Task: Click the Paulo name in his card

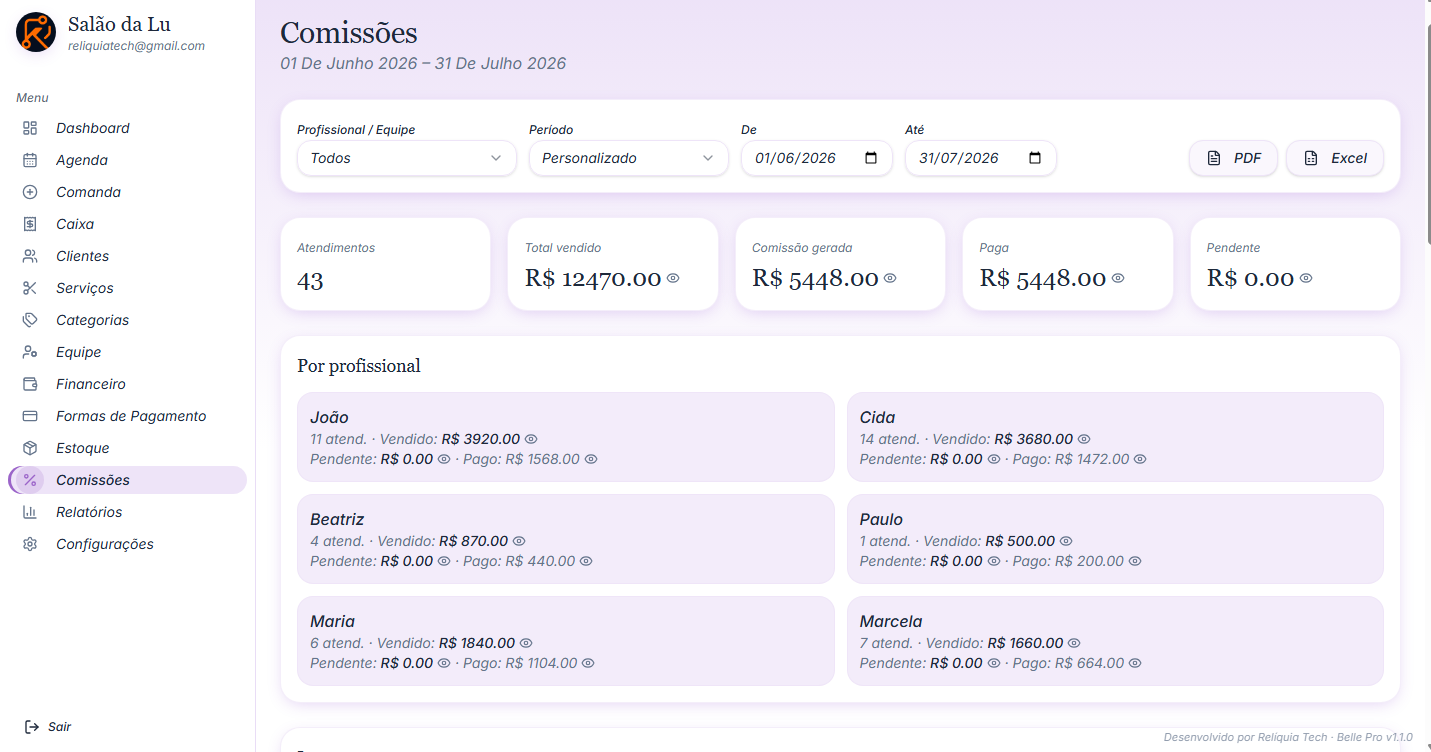Action: (881, 519)
